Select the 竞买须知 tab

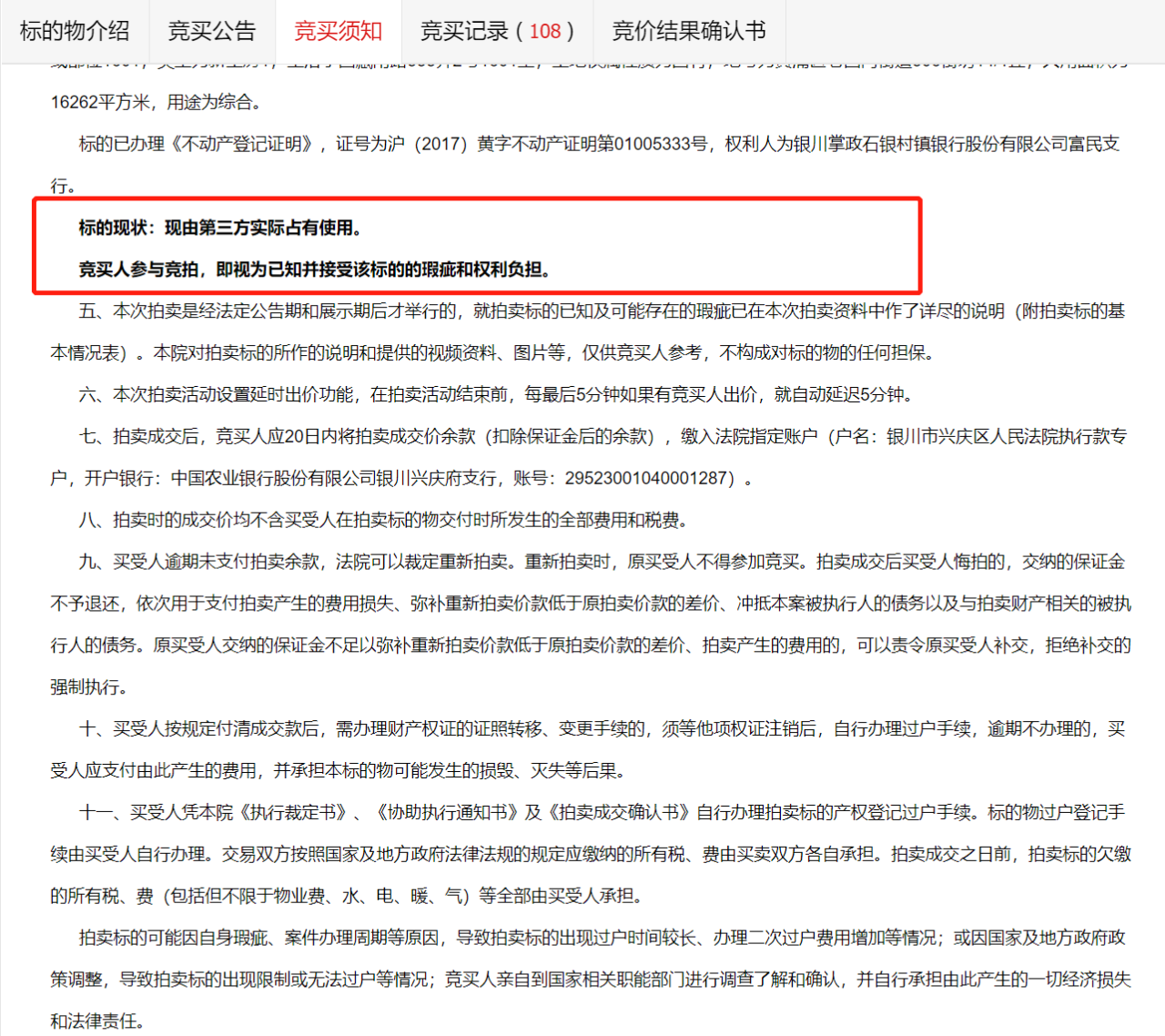(x=338, y=31)
